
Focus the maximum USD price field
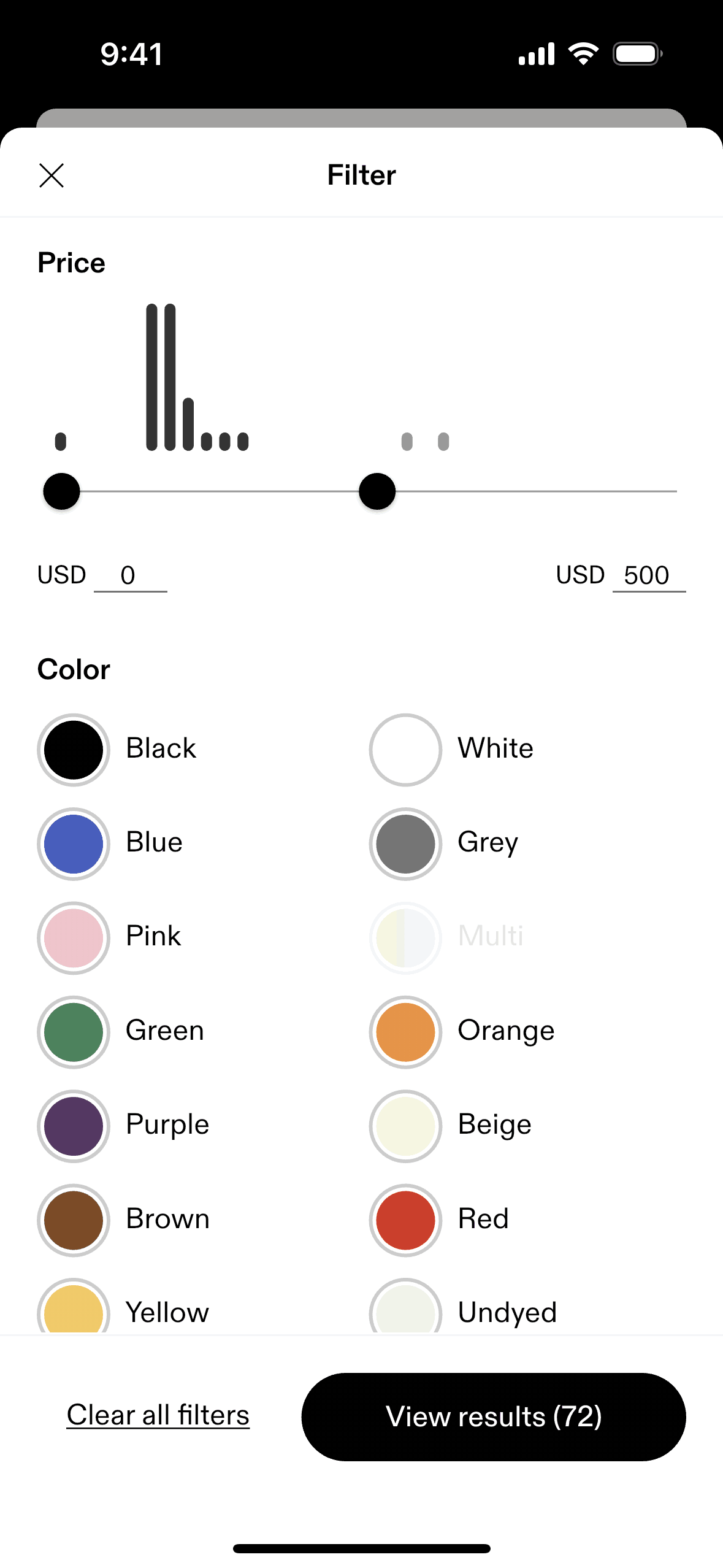[648, 576]
